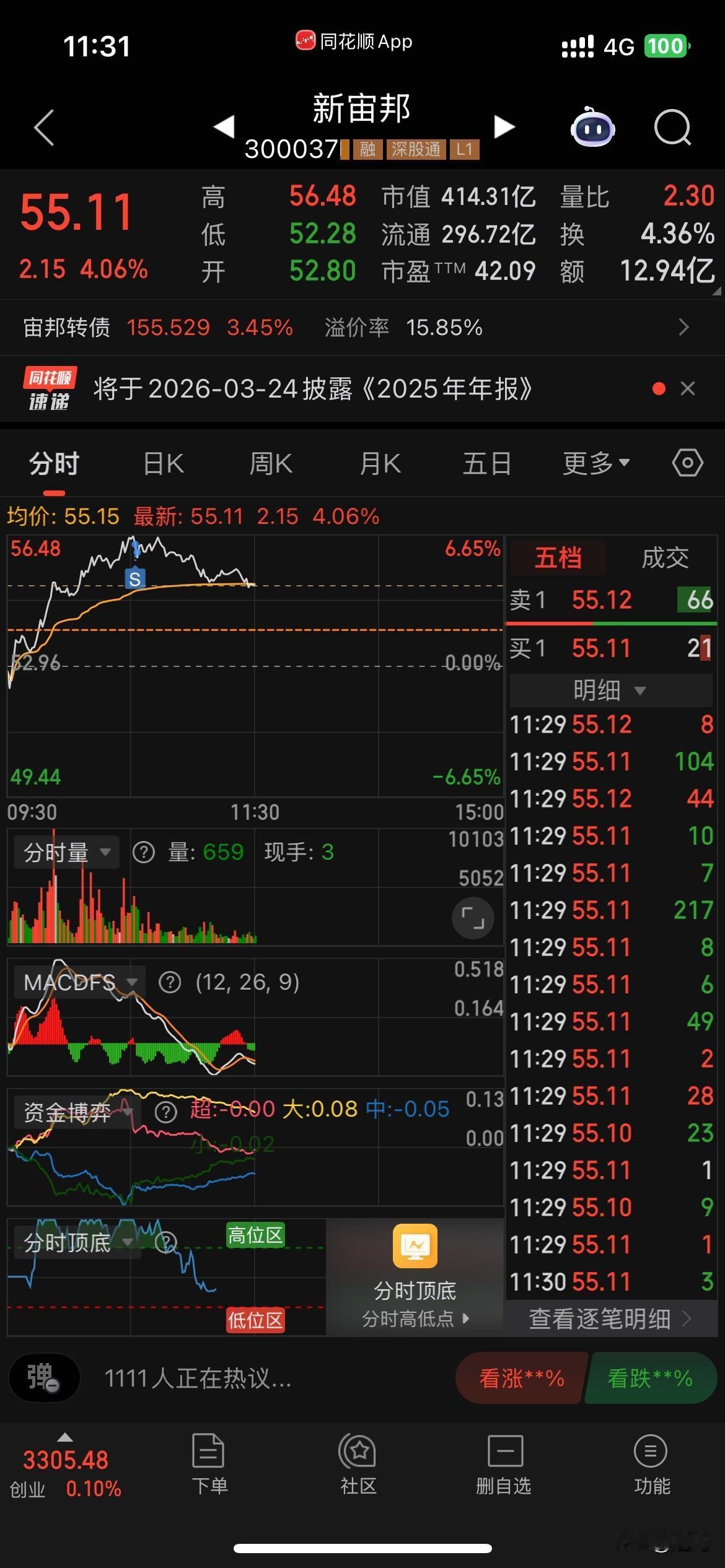Tap the 融 margin tag

(367, 149)
